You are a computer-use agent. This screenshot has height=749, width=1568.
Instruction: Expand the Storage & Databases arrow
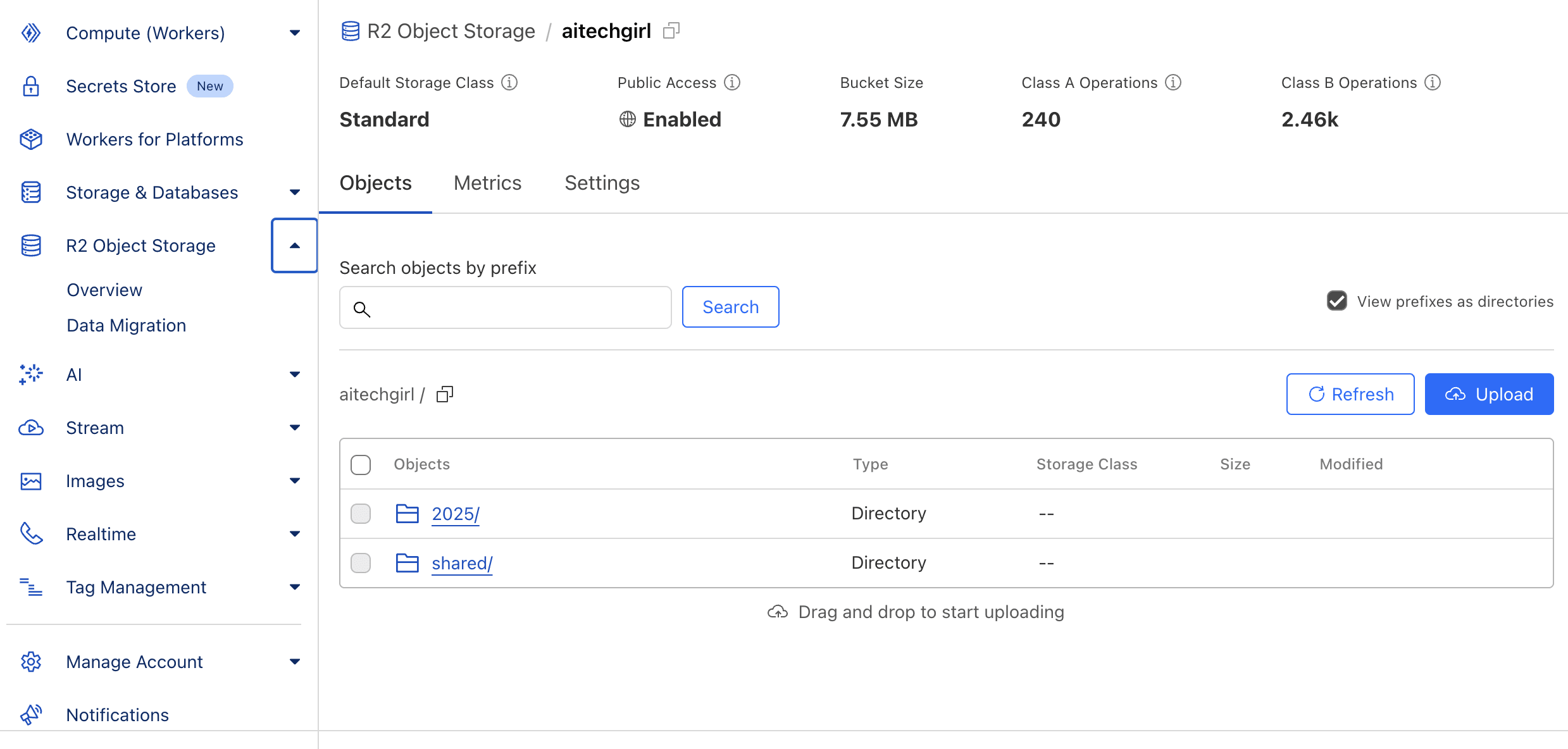coord(295,192)
